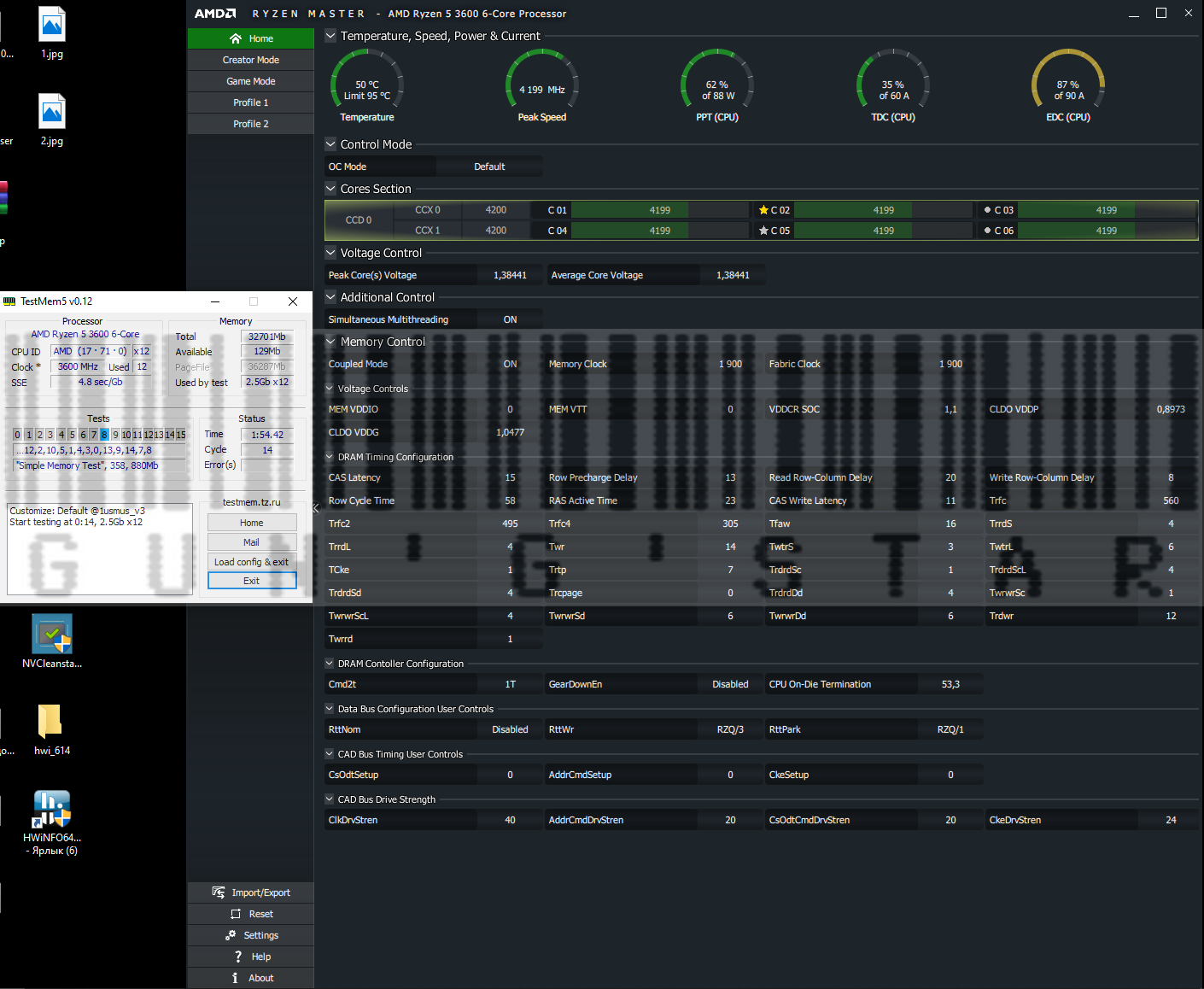Click the testmem.tz.ru link

251,502
